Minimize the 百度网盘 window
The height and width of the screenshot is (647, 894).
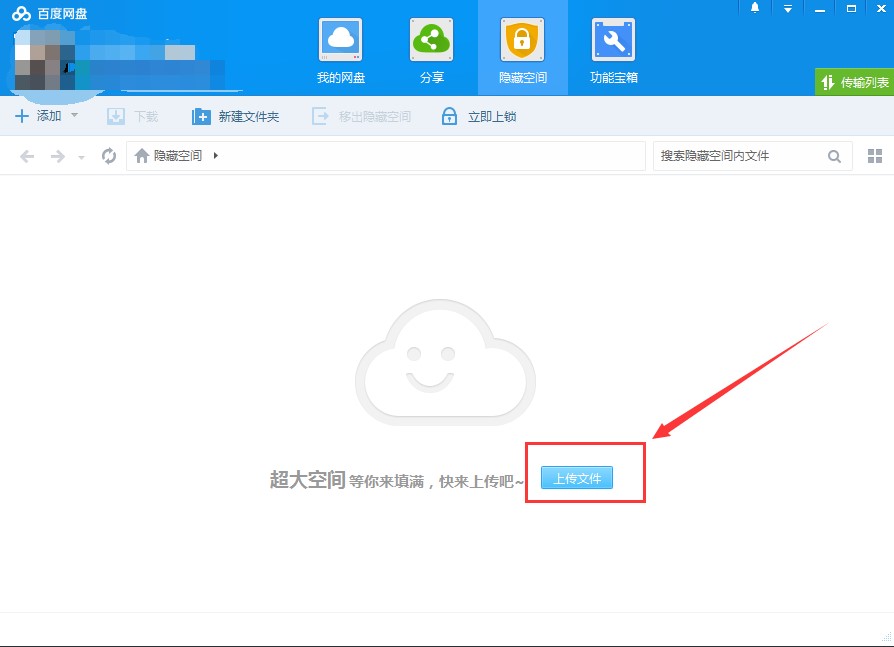(820, 9)
